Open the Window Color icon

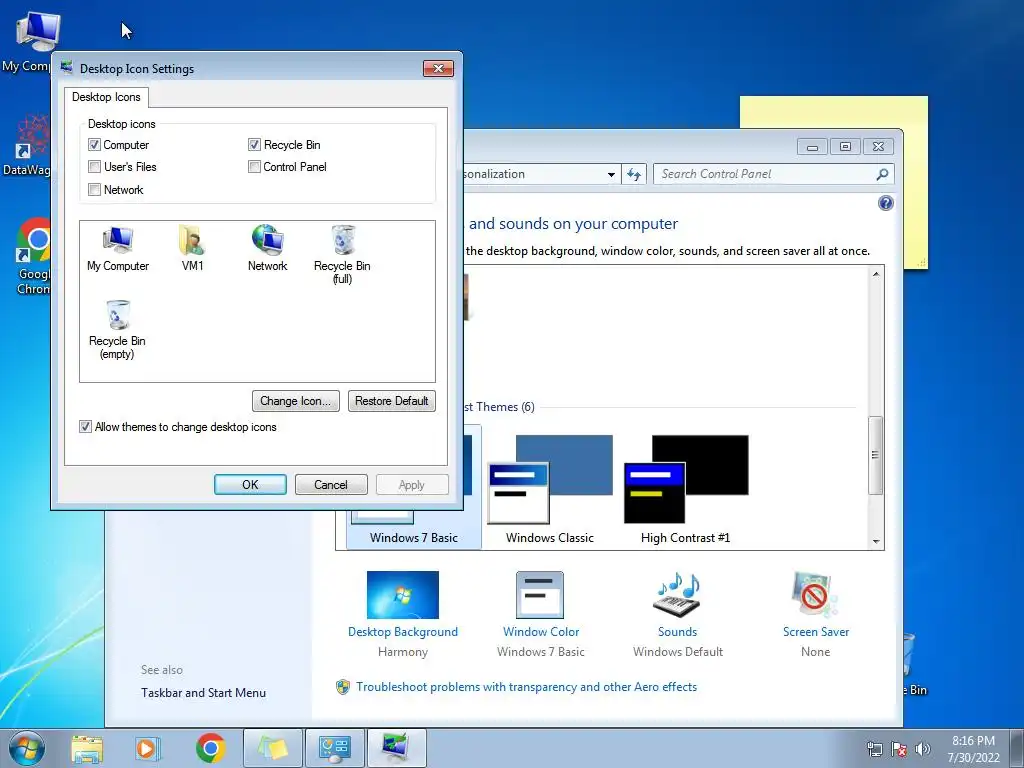(x=540, y=595)
